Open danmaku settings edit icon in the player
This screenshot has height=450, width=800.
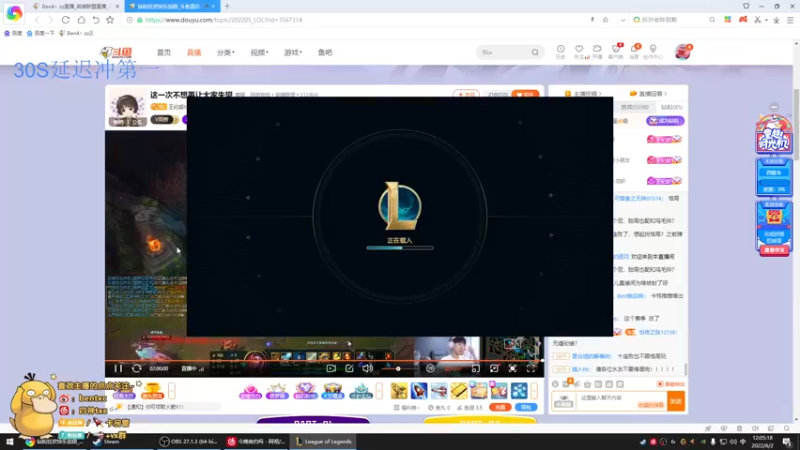(x=349, y=368)
